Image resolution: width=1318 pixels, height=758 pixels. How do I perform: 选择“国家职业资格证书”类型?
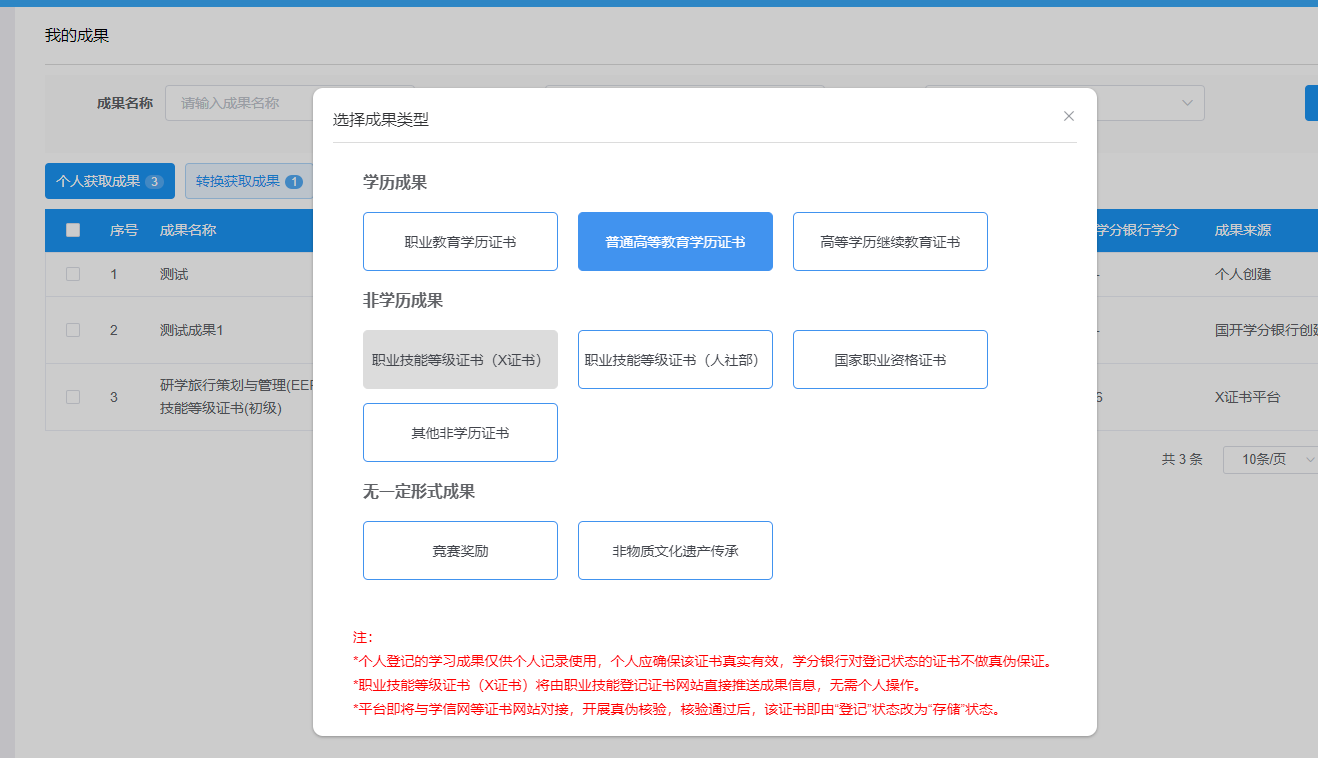(x=890, y=359)
